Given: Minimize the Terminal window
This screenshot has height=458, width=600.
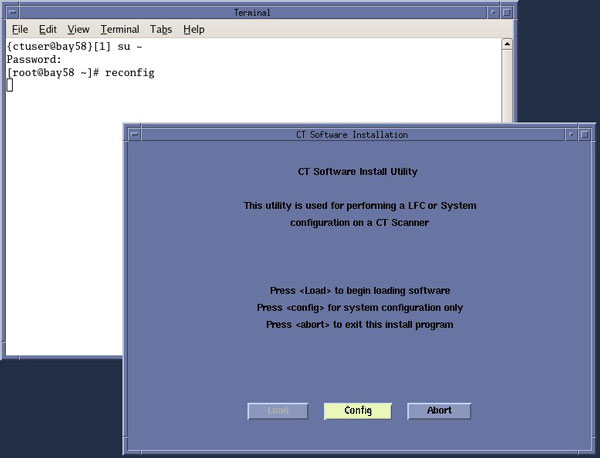Looking at the screenshot, I should point(493,11).
